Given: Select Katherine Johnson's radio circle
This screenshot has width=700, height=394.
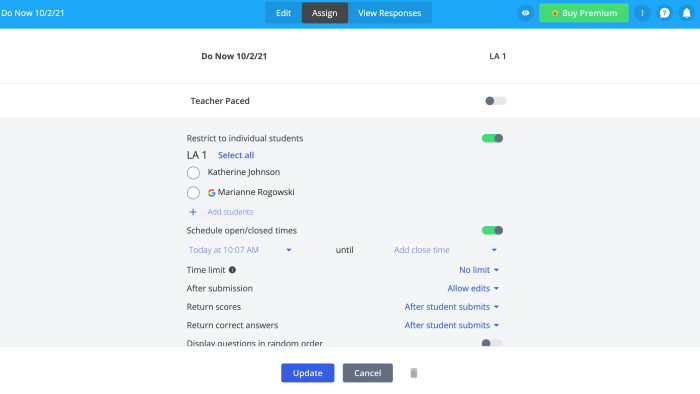Looking at the screenshot, I should (193, 172).
